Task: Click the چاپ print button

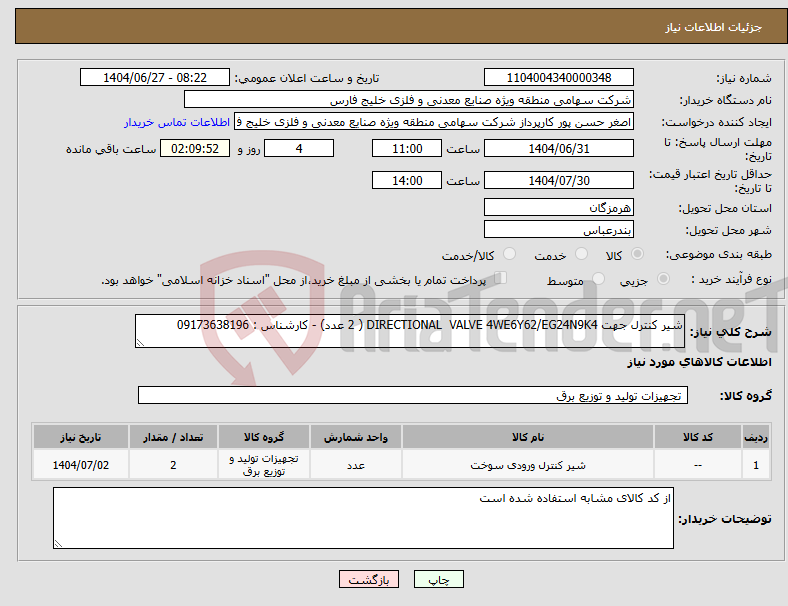Action: coord(438,579)
